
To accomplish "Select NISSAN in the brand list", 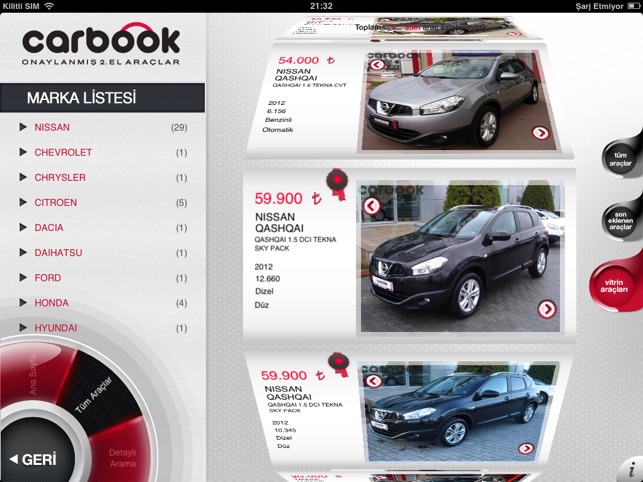I will point(52,128).
